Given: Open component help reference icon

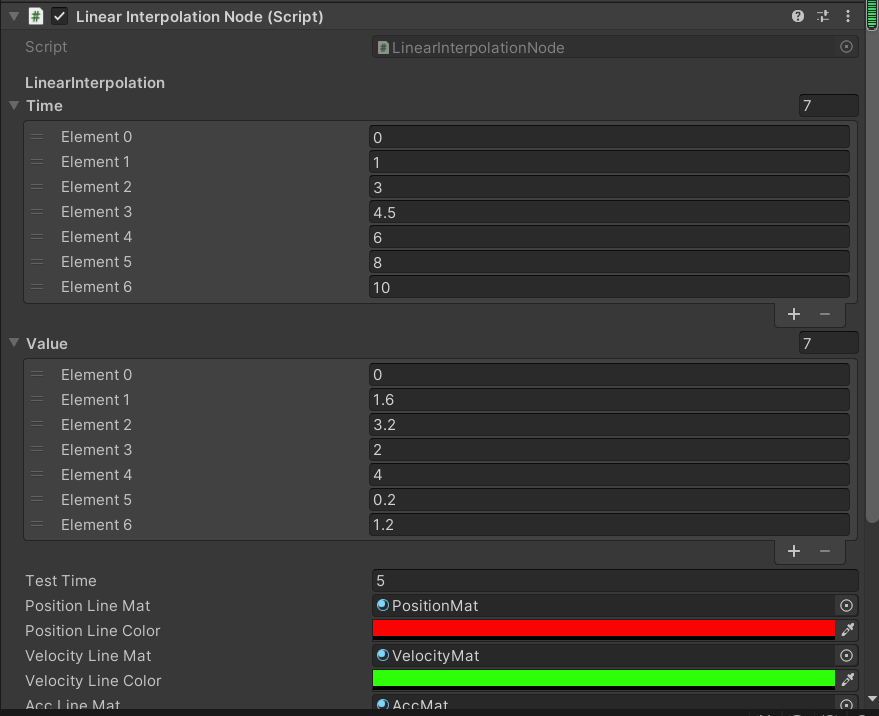Looking at the screenshot, I should (797, 16).
